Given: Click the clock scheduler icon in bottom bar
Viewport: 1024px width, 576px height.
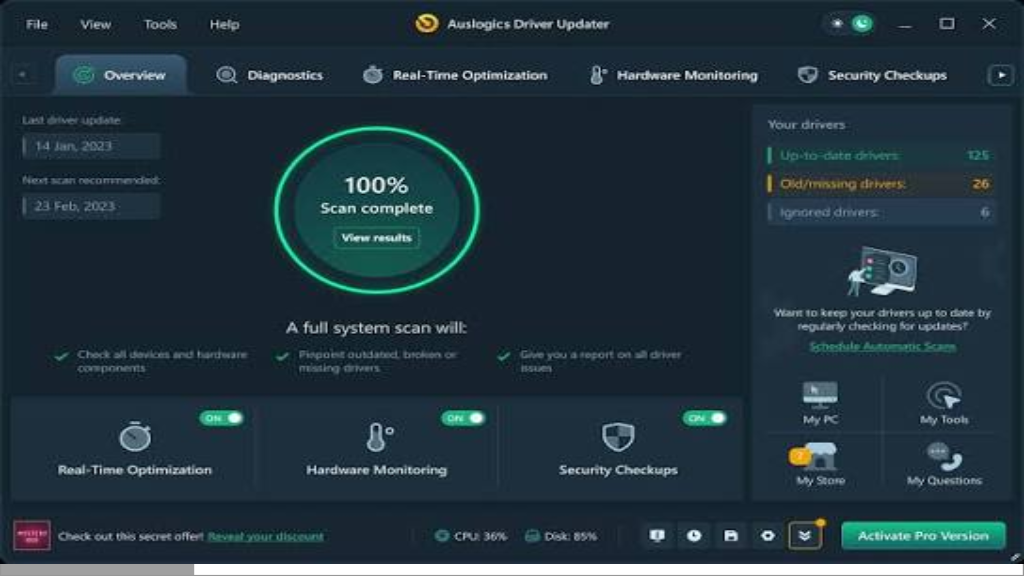Looking at the screenshot, I should point(694,536).
